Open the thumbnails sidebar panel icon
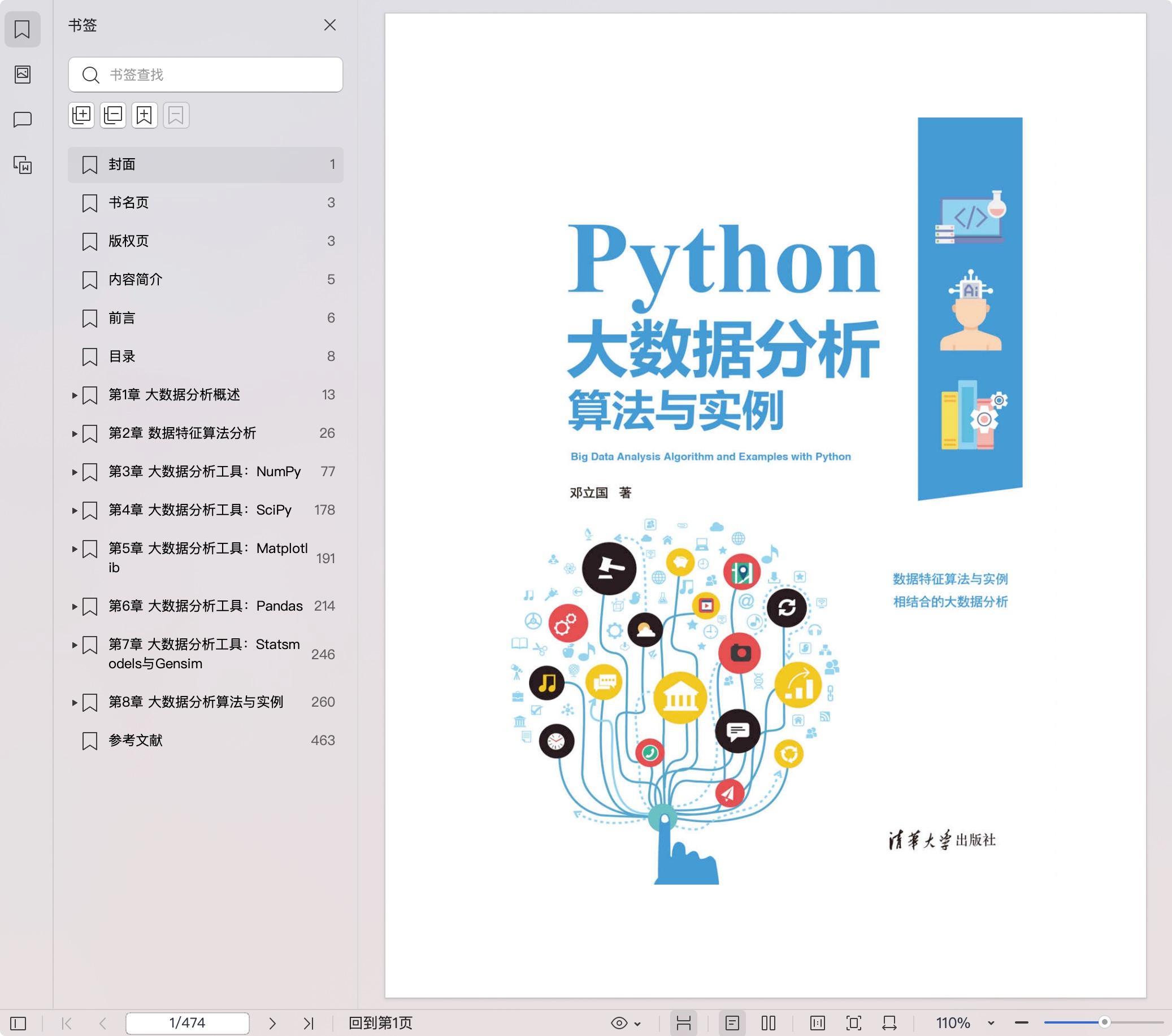Image resolution: width=1172 pixels, height=1036 pixels. (23, 74)
